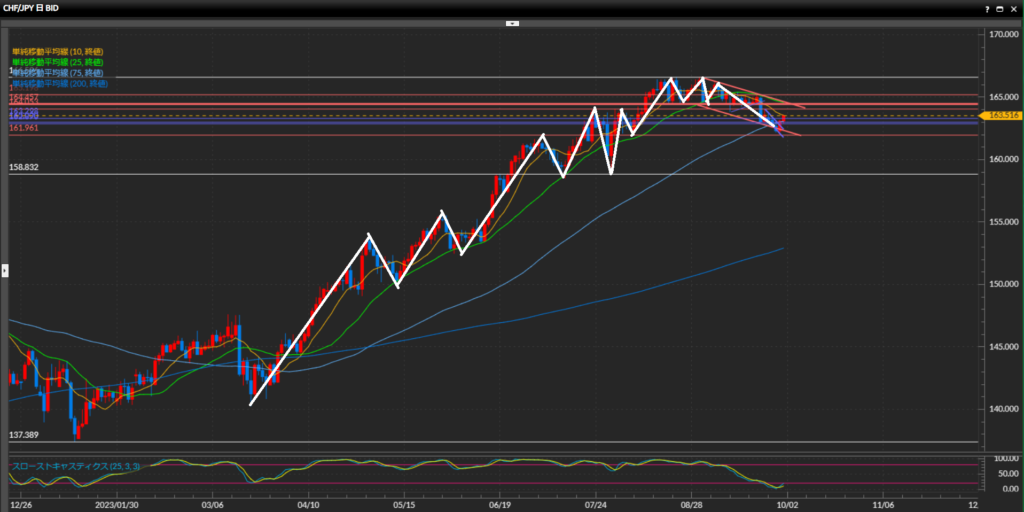The height and width of the screenshot is (512, 1024).
Task: Click the 04/10 date on time axis
Action: click(x=309, y=505)
